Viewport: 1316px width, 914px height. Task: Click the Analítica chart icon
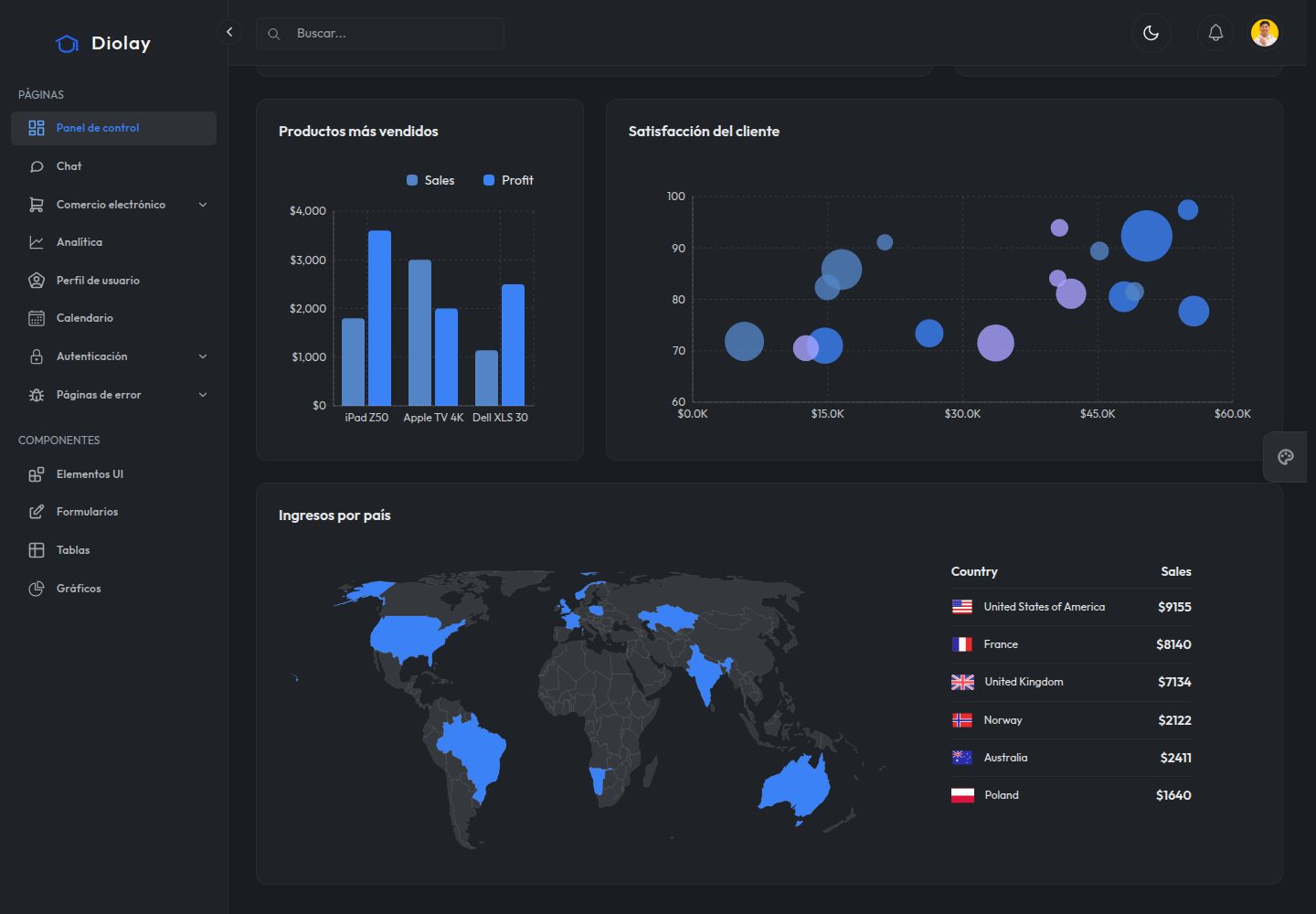coord(37,242)
